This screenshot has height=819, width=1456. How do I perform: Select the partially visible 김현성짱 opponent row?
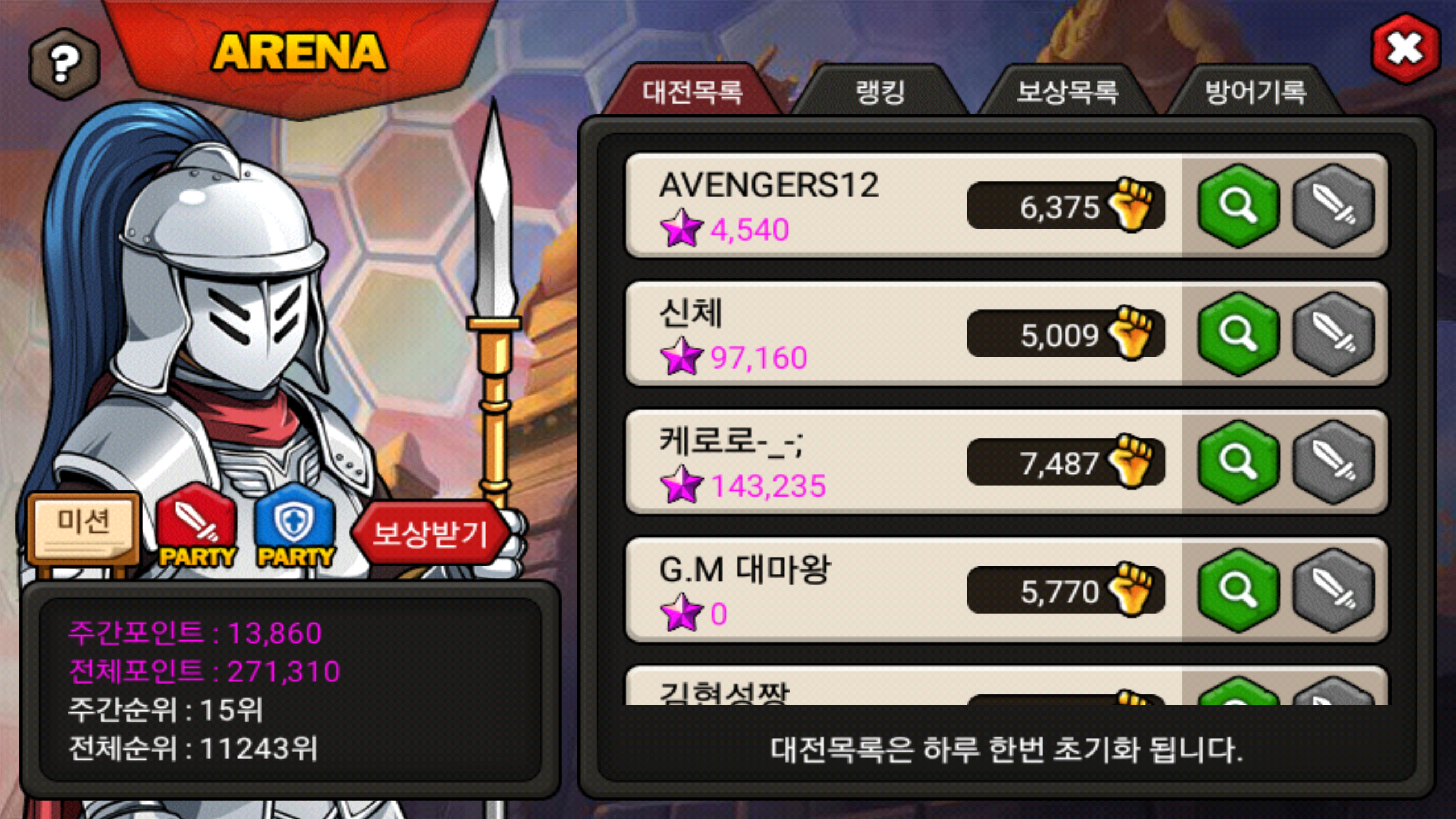(1006, 686)
